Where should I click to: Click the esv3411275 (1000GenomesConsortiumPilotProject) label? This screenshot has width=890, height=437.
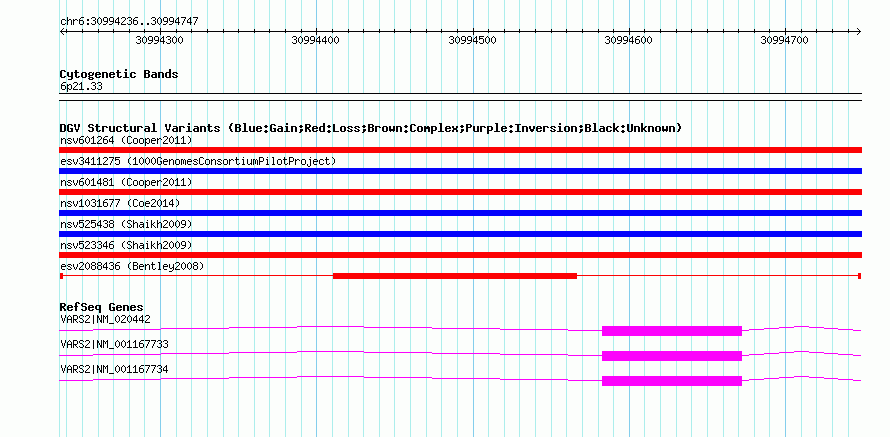[x=198, y=161]
